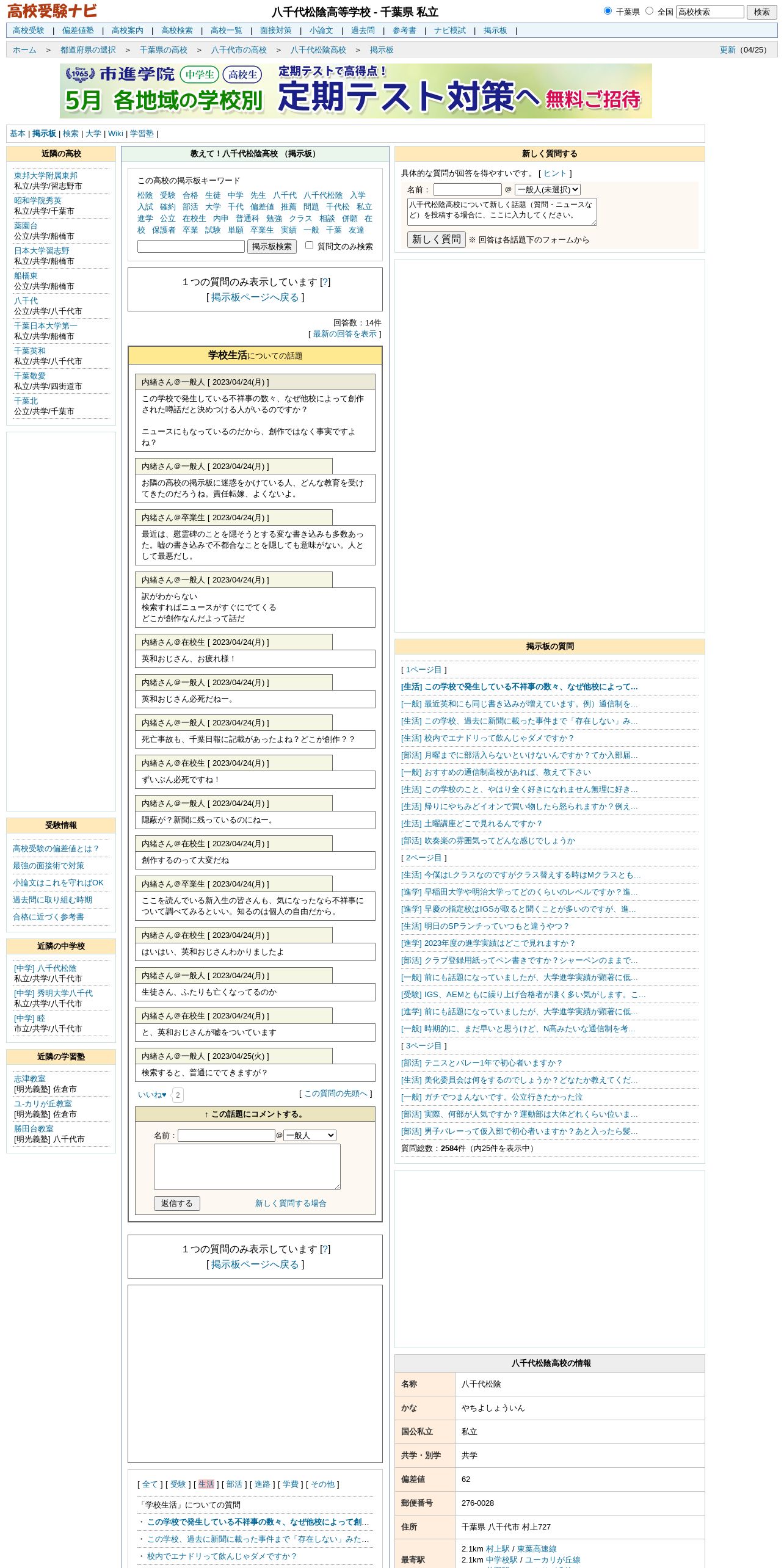Open the 高校受験ナビ site logo
The image size is (784, 1568).
(52, 11)
